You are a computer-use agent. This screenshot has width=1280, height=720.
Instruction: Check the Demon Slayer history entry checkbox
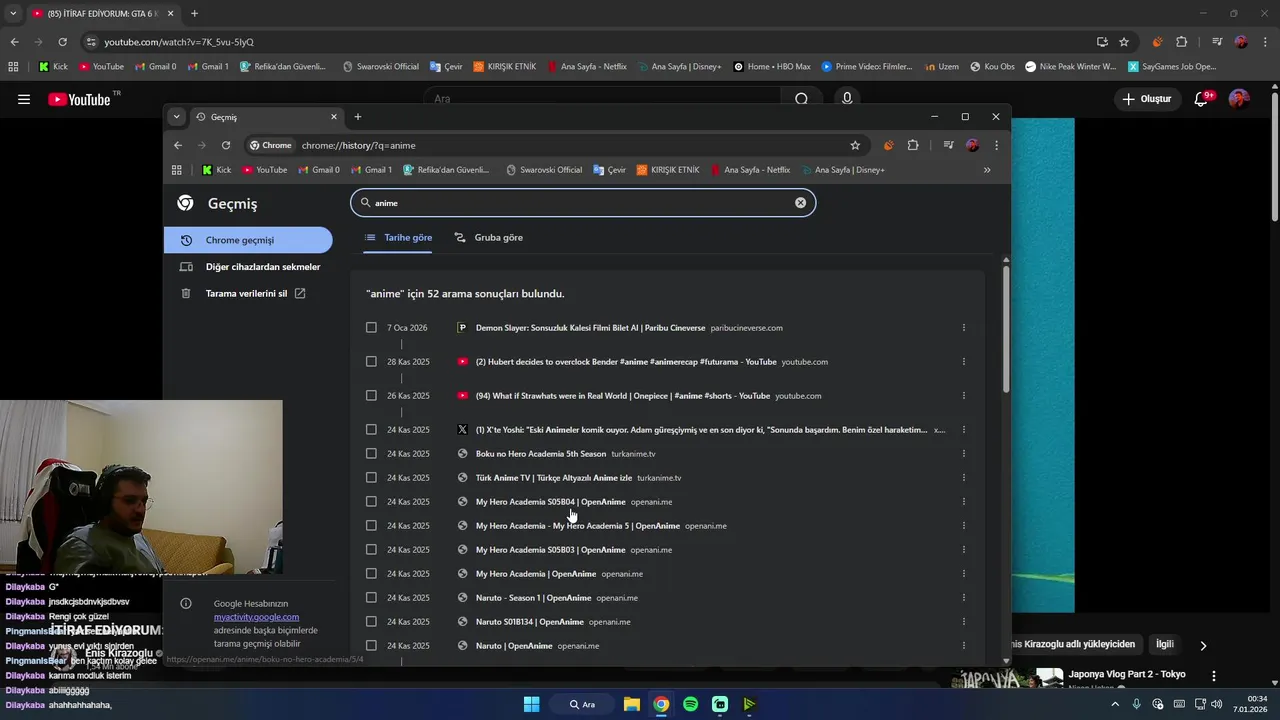pyautogui.click(x=371, y=328)
